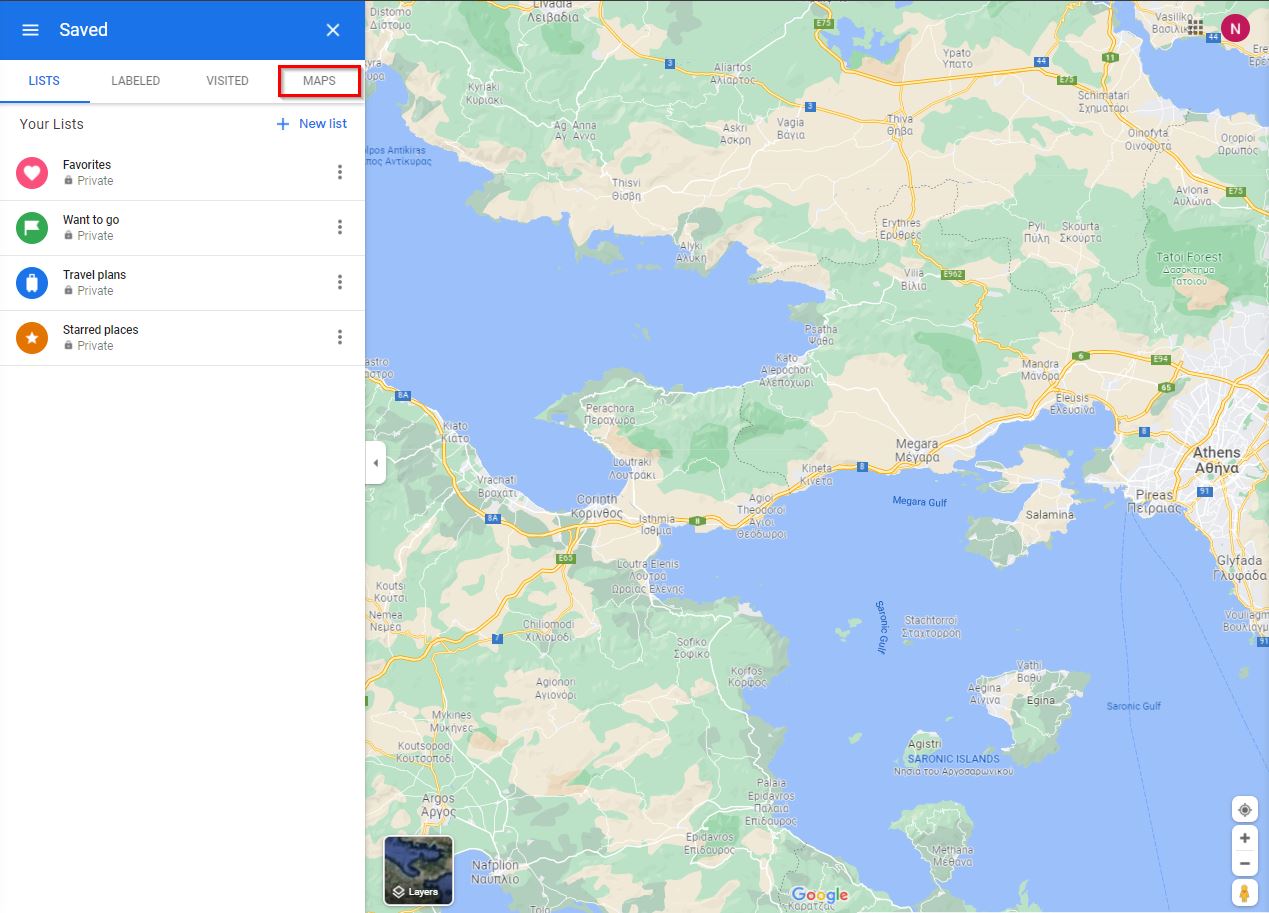Open the hamburger main menu
Screen dimensions: 1269x913
pos(30,30)
